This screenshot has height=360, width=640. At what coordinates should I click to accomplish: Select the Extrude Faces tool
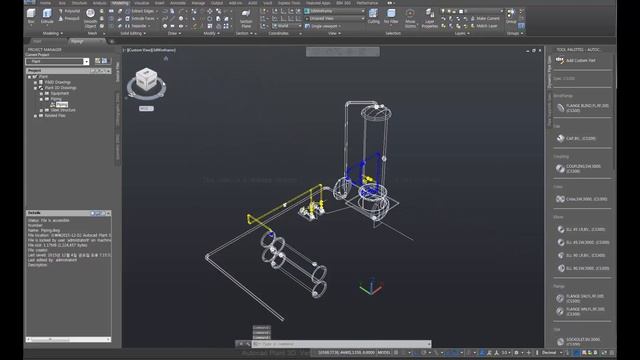pos(141,18)
